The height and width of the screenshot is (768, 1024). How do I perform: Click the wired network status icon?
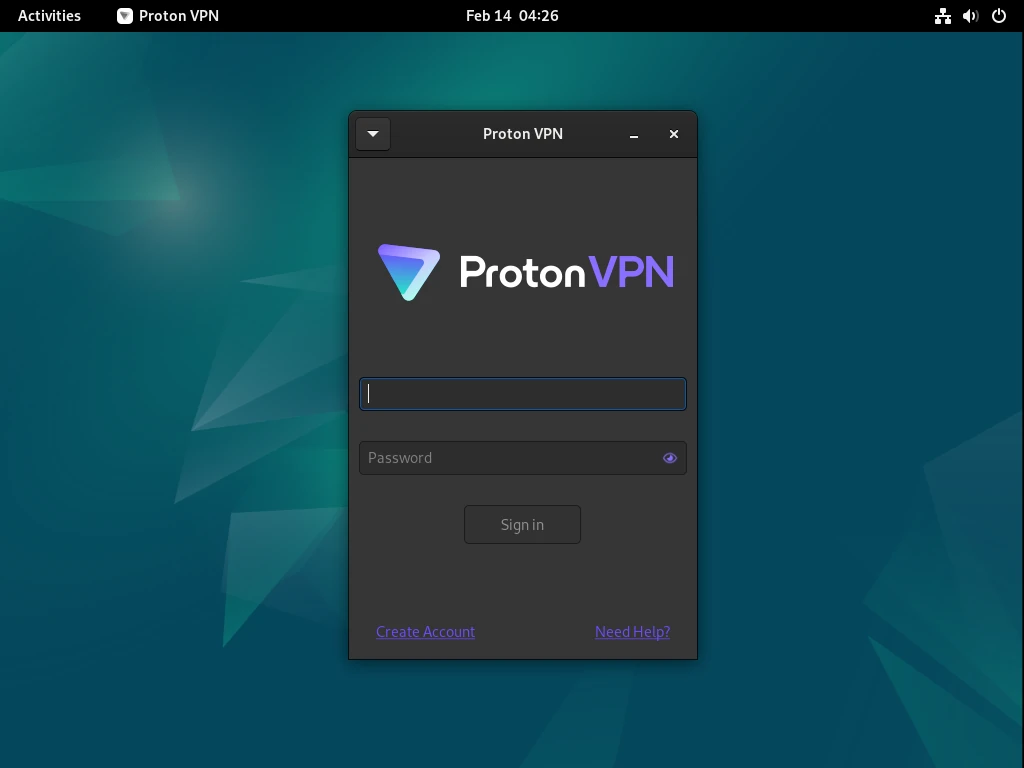pyautogui.click(x=942, y=16)
